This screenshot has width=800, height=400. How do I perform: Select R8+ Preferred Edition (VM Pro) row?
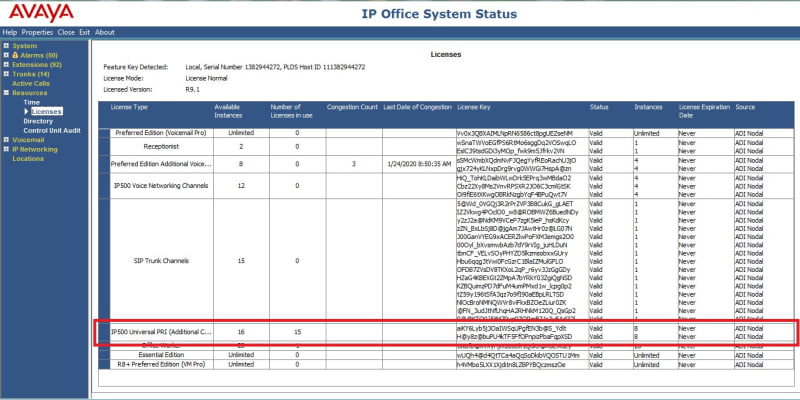pyautogui.click(x=446, y=364)
